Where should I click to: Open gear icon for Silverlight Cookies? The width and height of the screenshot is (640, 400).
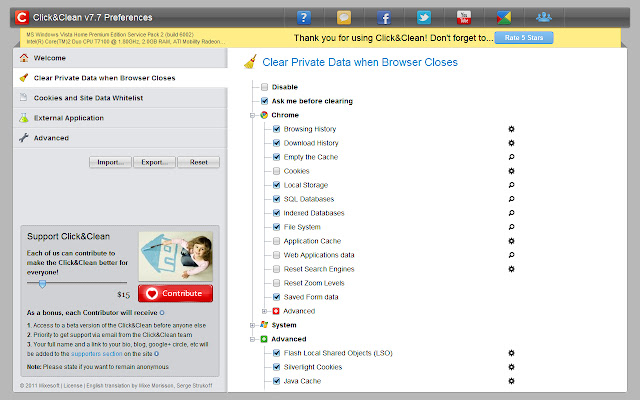tap(511, 367)
